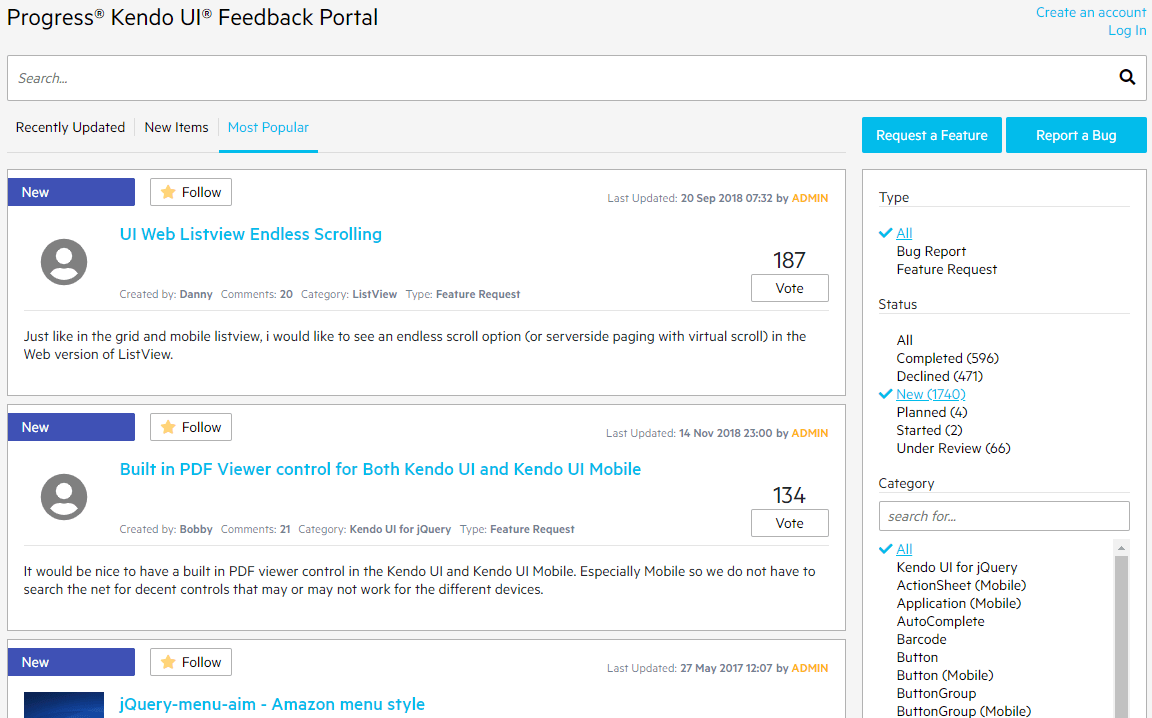
Task: Click vote count 134
Action: [x=789, y=495]
